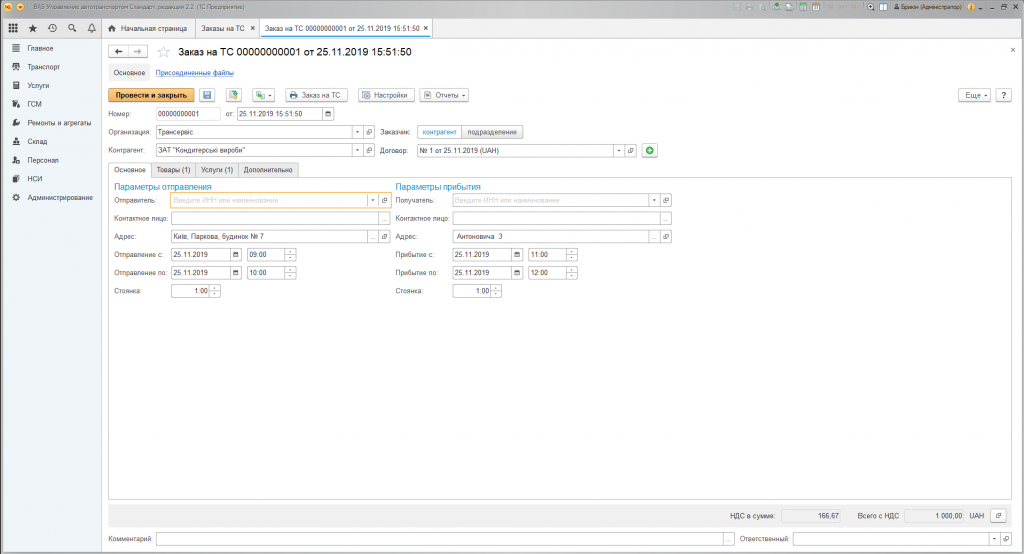The width and height of the screenshot is (1024, 554).
Task: Open Договор record link icon
Action: [x=630, y=150]
